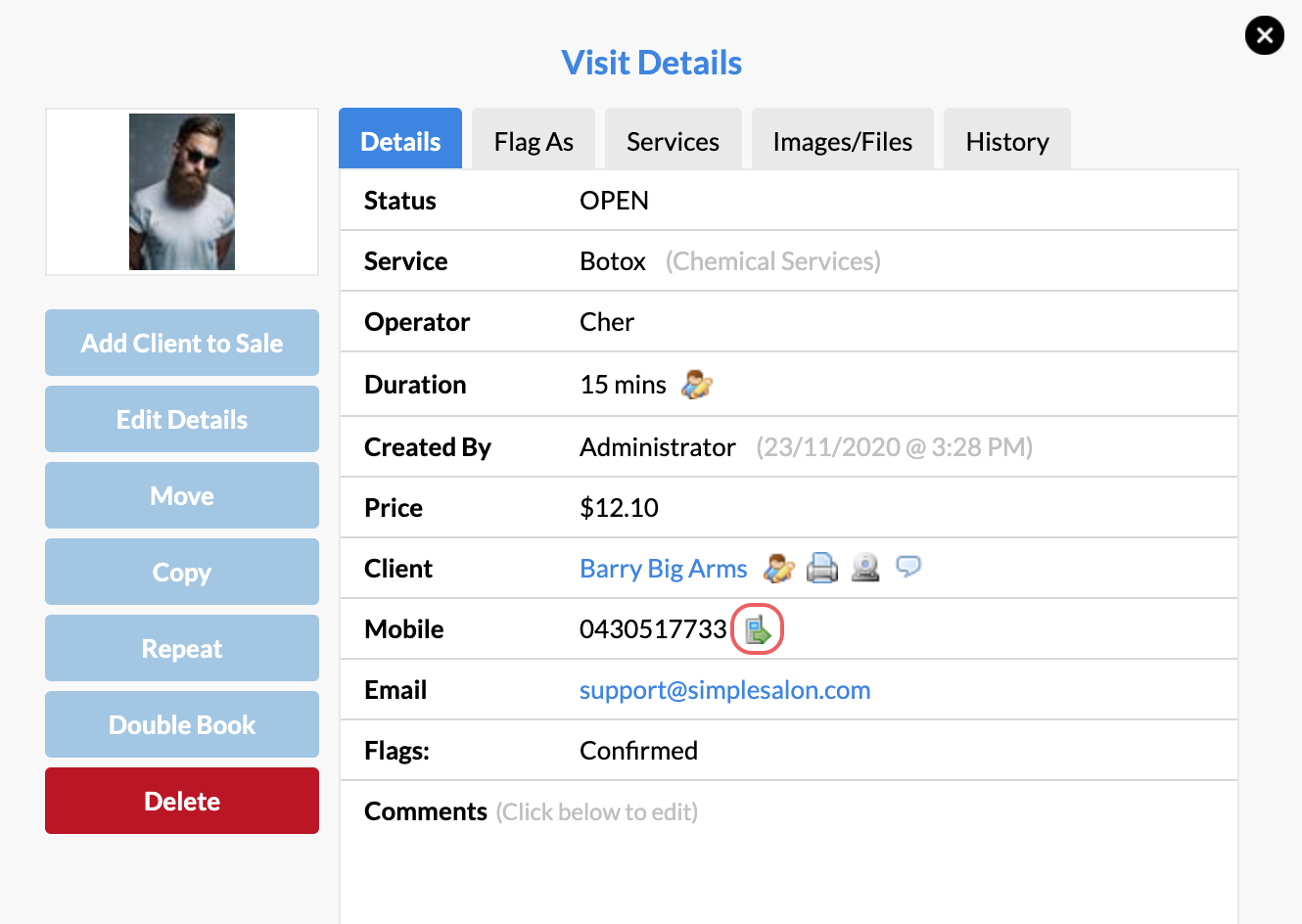Click the Repeat button

point(181,648)
